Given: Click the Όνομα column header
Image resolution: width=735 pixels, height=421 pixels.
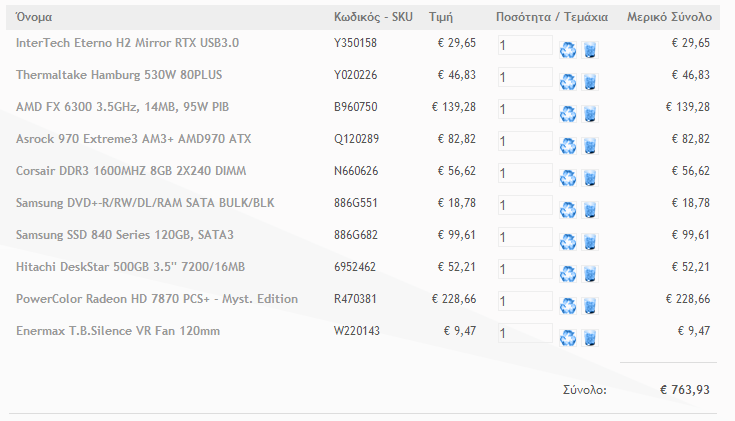Looking at the screenshot, I should pyautogui.click(x=34, y=17).
